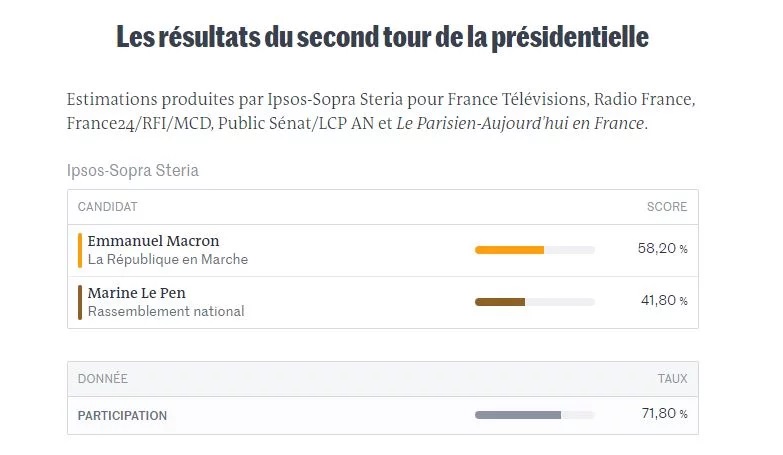Viewport: 783px width, 455px height.
Task: Click the SCORE column header
Action: tap(667, 207)
